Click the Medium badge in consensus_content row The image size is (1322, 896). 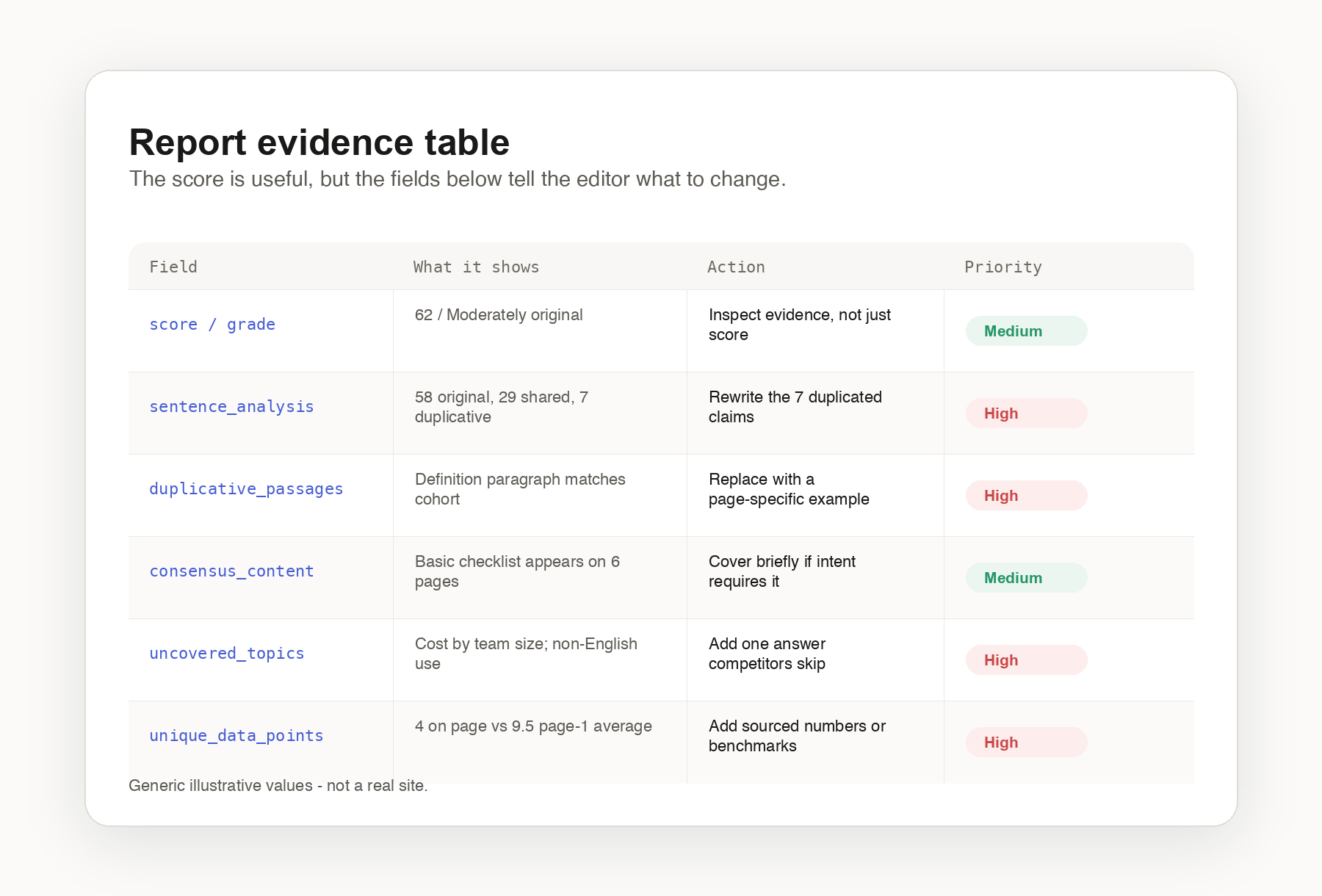pos(1026,578)
